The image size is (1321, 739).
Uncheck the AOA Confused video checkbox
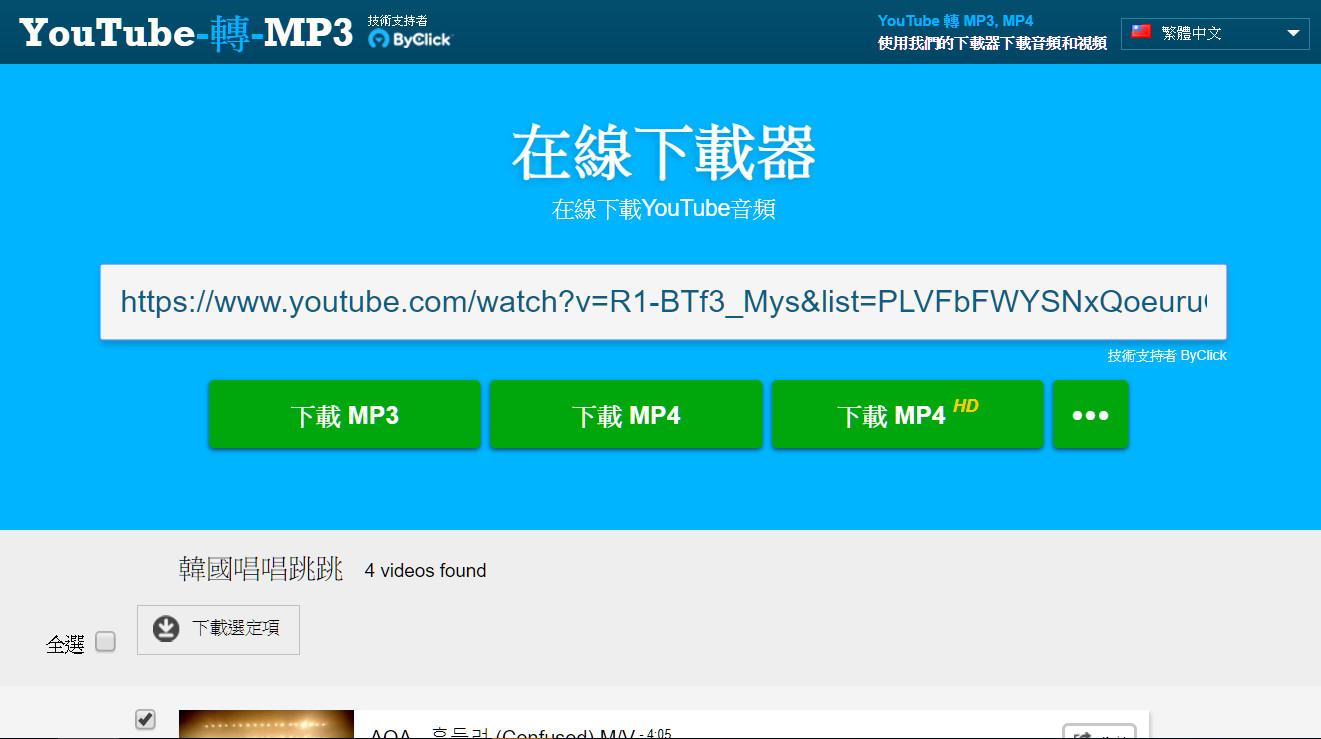[x=145, y=719]
